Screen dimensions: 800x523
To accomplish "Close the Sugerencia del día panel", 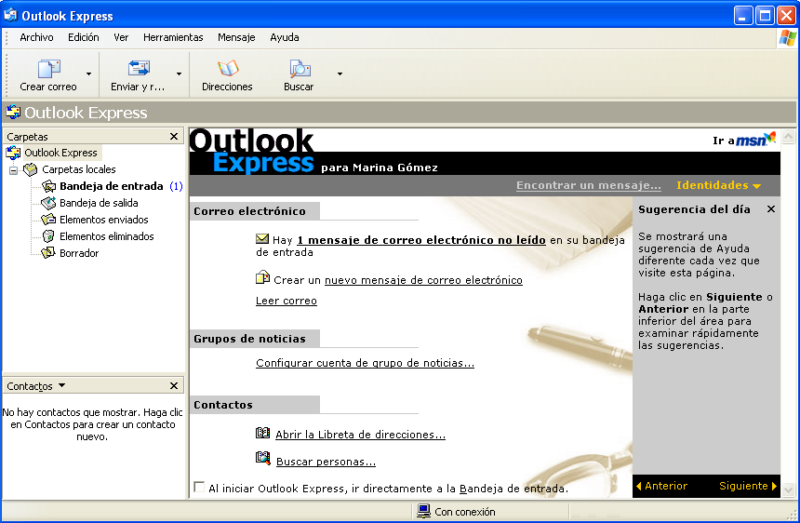I will 771,209.
